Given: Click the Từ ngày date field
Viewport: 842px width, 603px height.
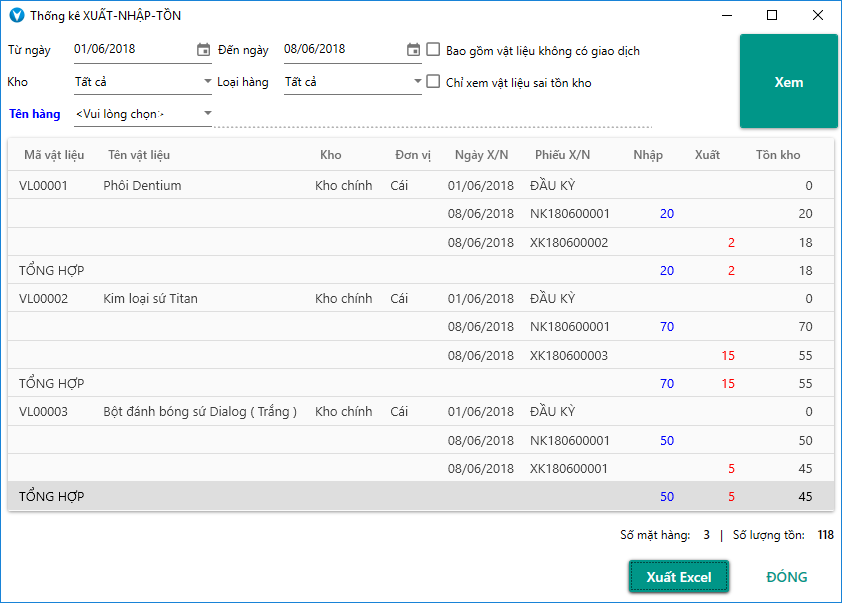Looking at the screenshot, I should coord(132,49).
